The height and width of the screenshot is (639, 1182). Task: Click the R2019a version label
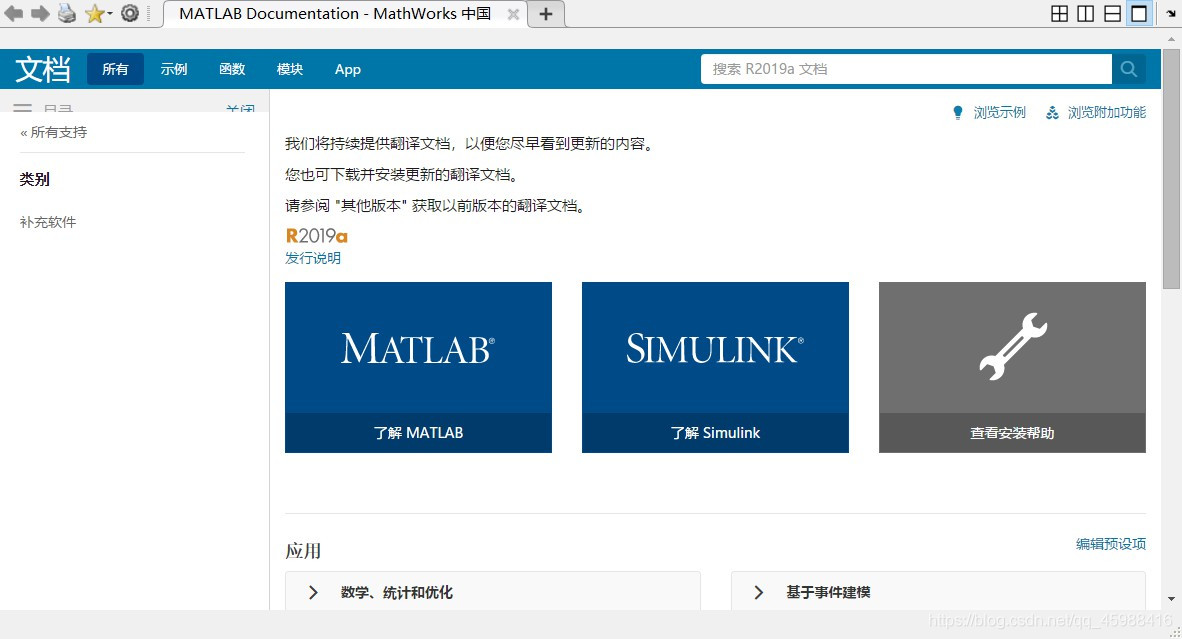317,236
